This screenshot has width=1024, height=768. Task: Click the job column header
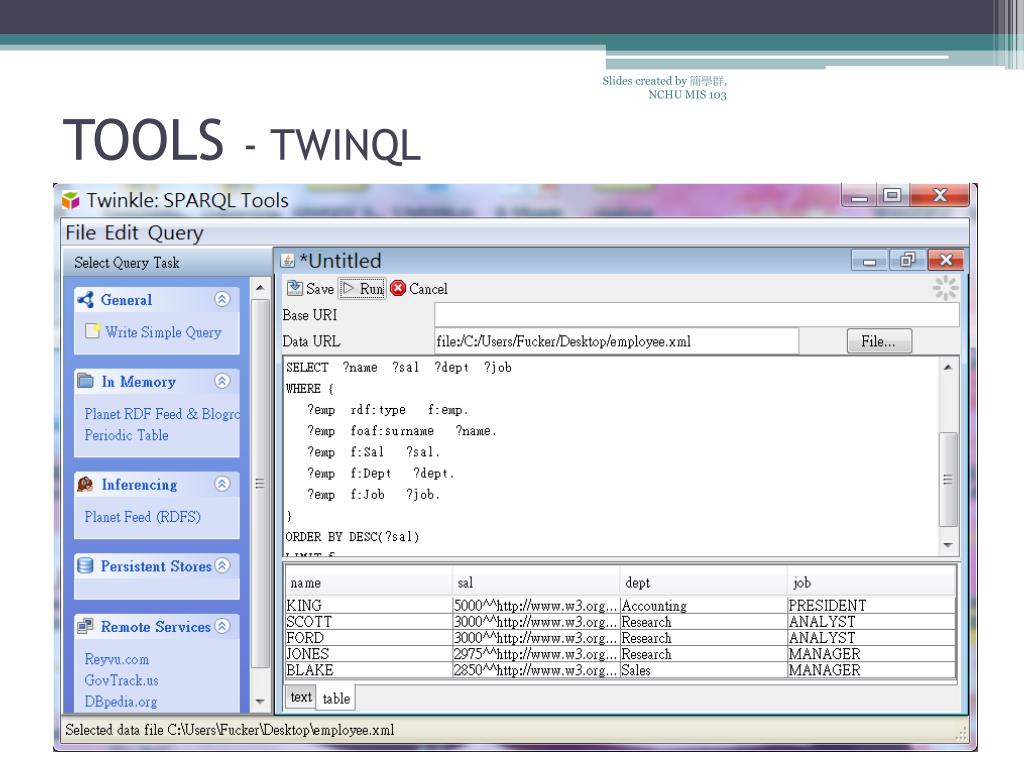871,582
